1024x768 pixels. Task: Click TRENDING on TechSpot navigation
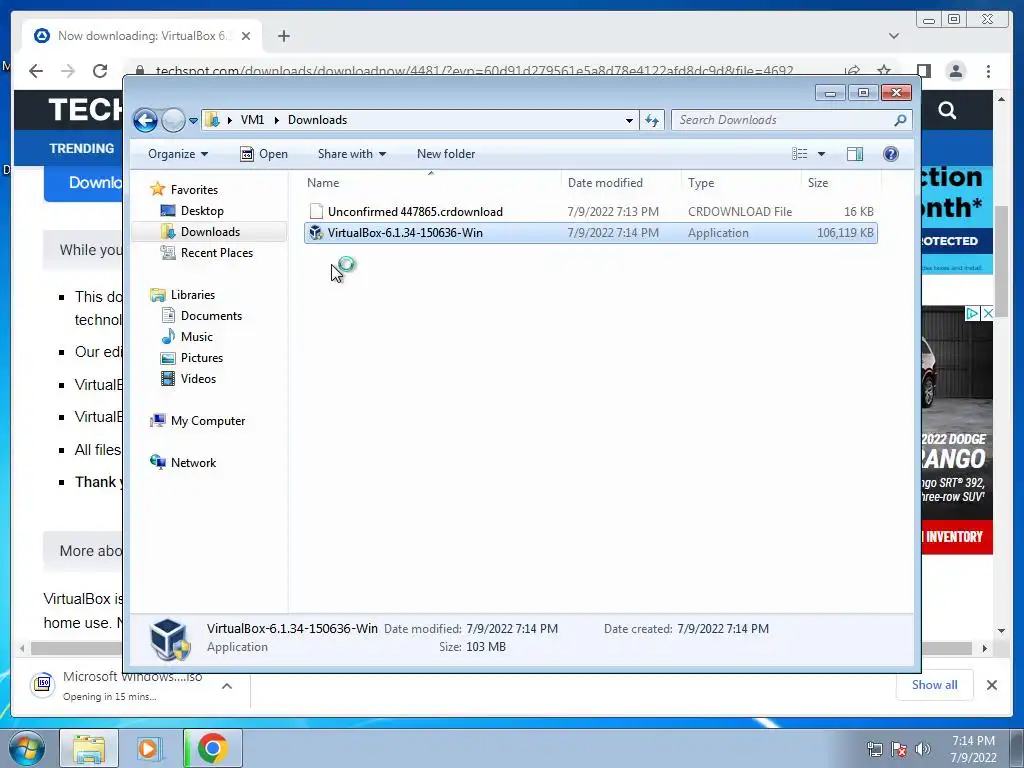[x=82, y=148]
